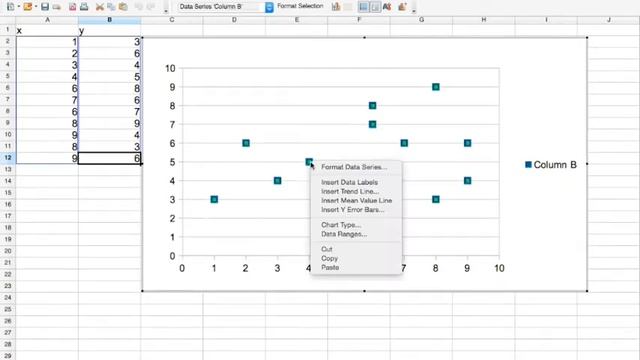640x360 pixels.
Task: Click cell B12 with value 6
Action: 109,158
